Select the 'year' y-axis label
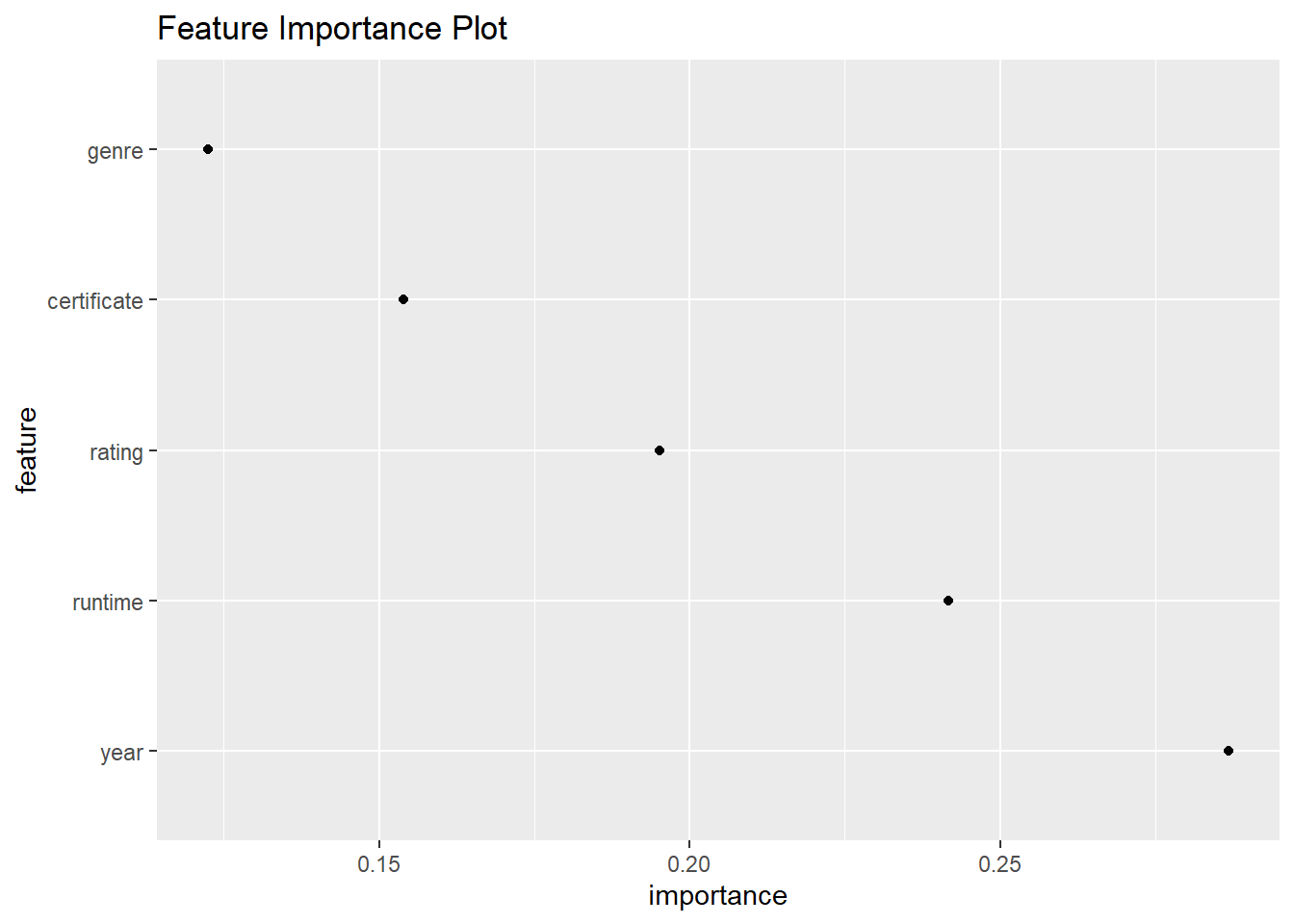 click(121, 753)
